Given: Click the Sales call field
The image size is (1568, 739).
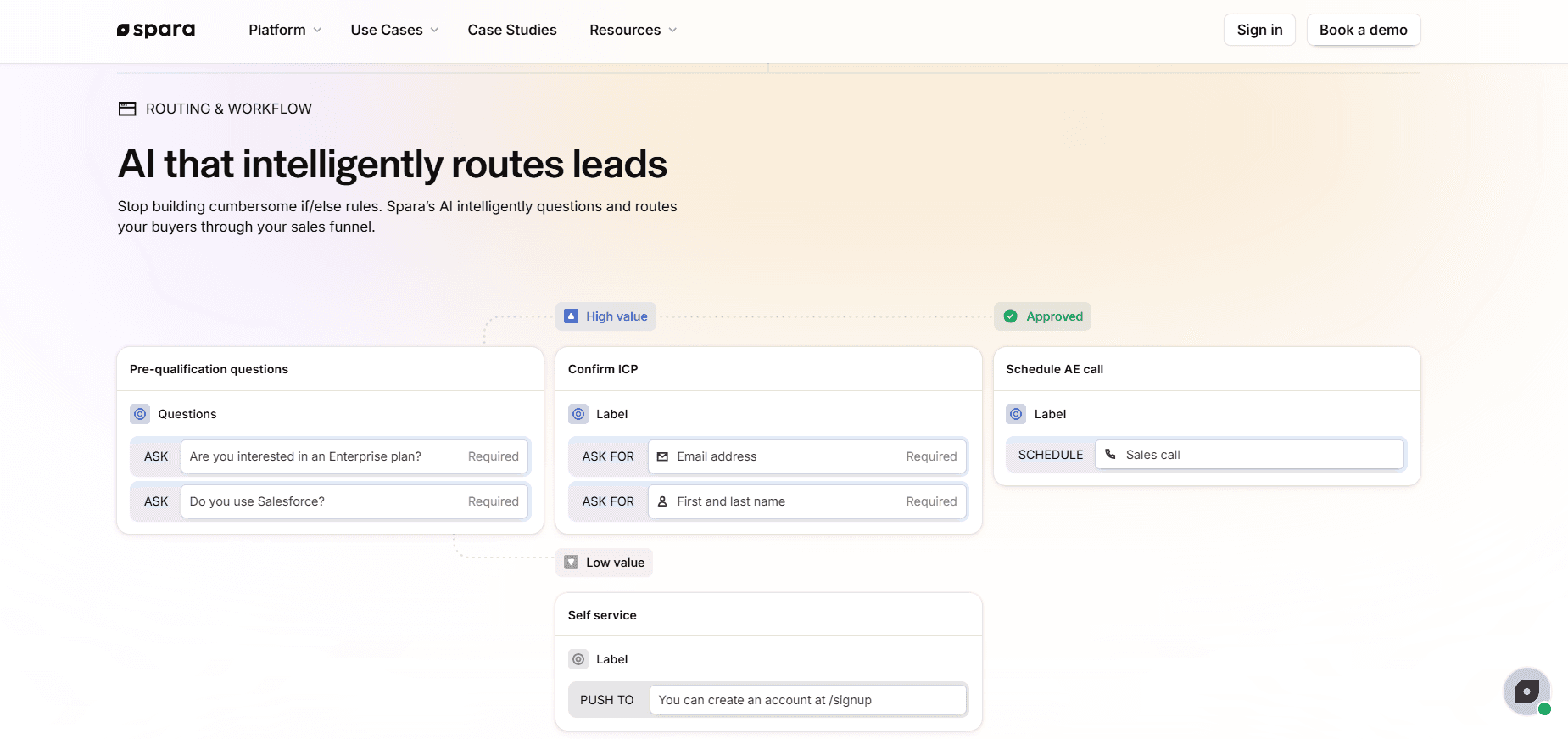Looking at the screenshot, I should pyautogui.click(x=1249, y=454).
